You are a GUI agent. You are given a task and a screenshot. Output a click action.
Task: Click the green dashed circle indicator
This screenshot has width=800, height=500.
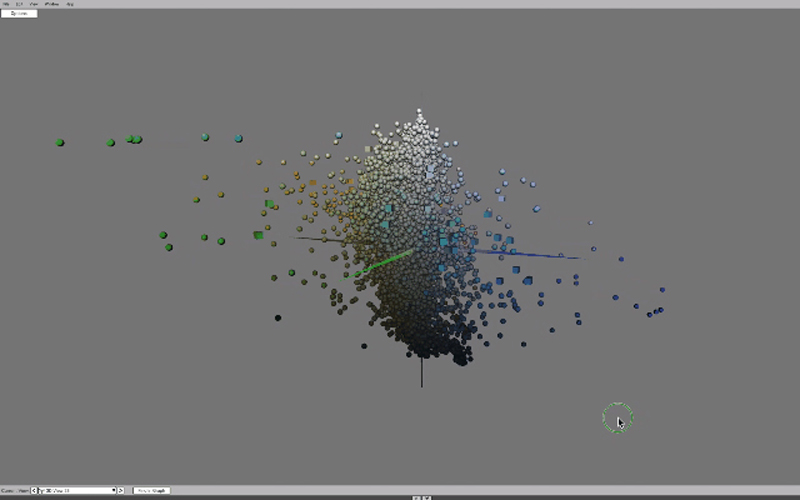[x=617, y=418]
